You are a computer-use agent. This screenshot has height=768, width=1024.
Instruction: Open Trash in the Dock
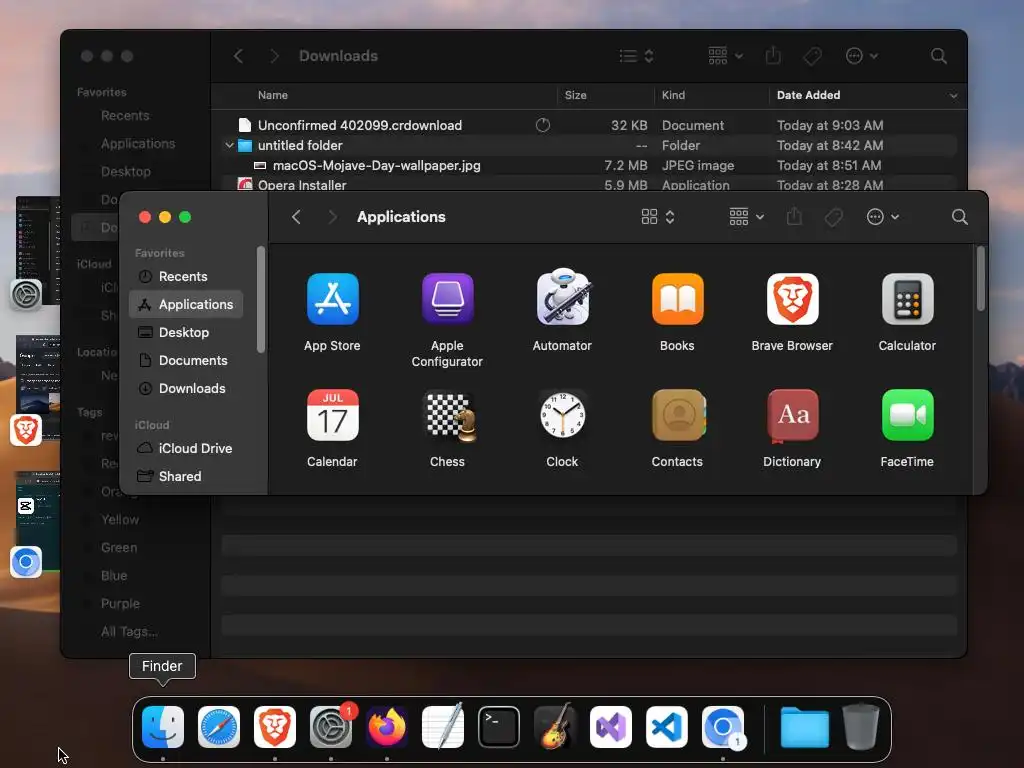[x=861, y=726]
